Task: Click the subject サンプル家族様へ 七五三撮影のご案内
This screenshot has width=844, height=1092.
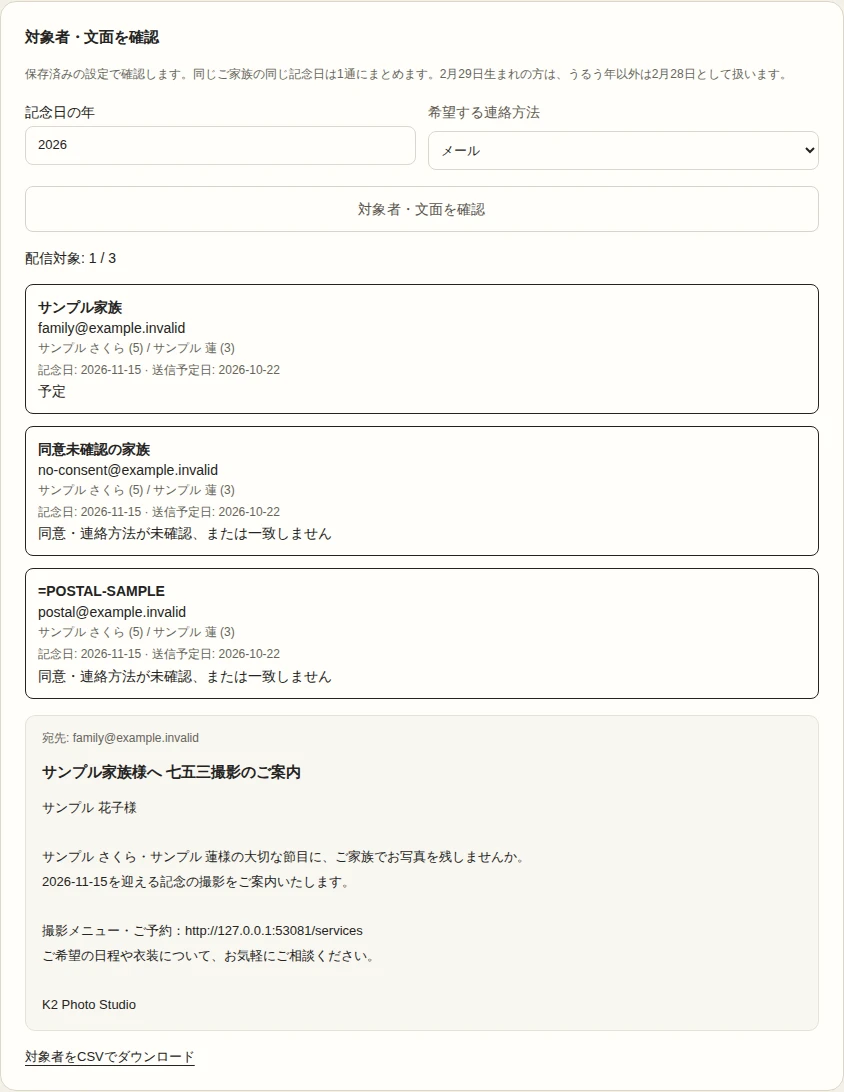Action: pos(171,772)
